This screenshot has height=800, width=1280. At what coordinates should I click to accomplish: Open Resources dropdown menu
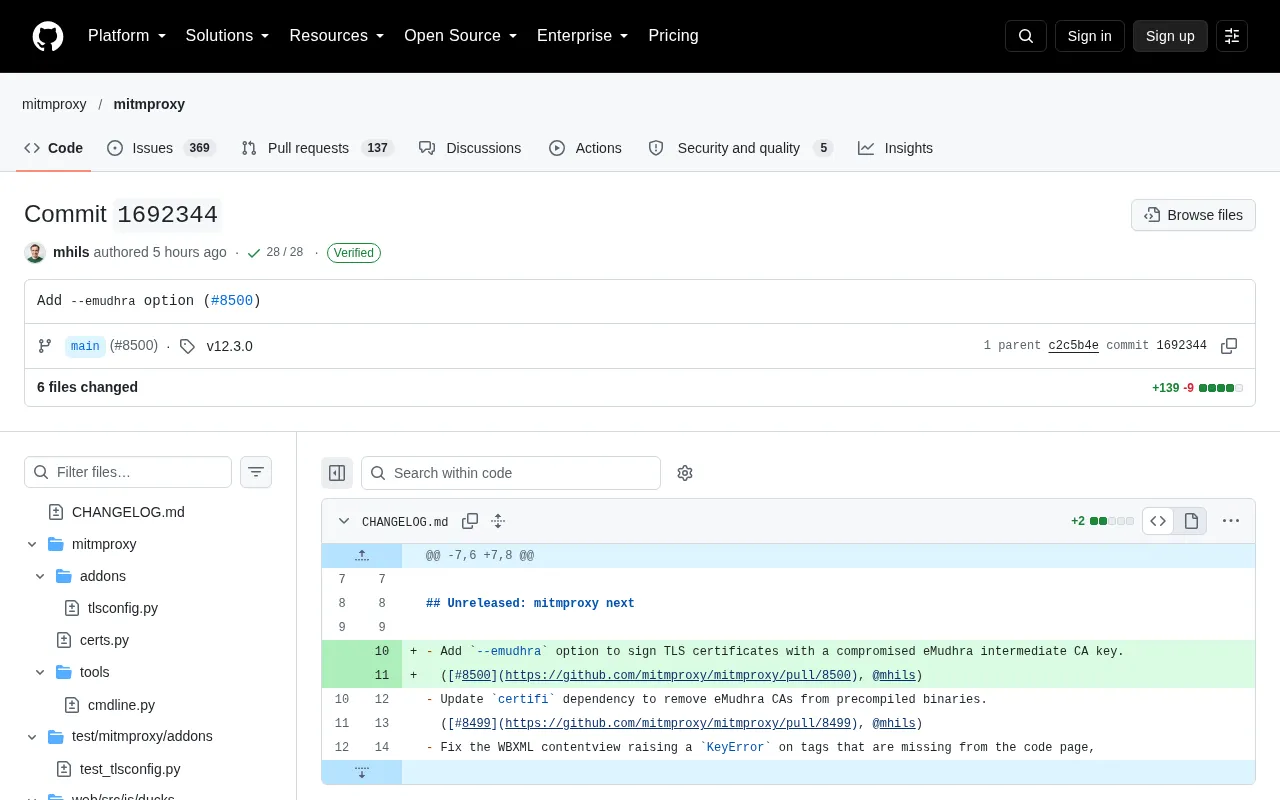[337, 36]
